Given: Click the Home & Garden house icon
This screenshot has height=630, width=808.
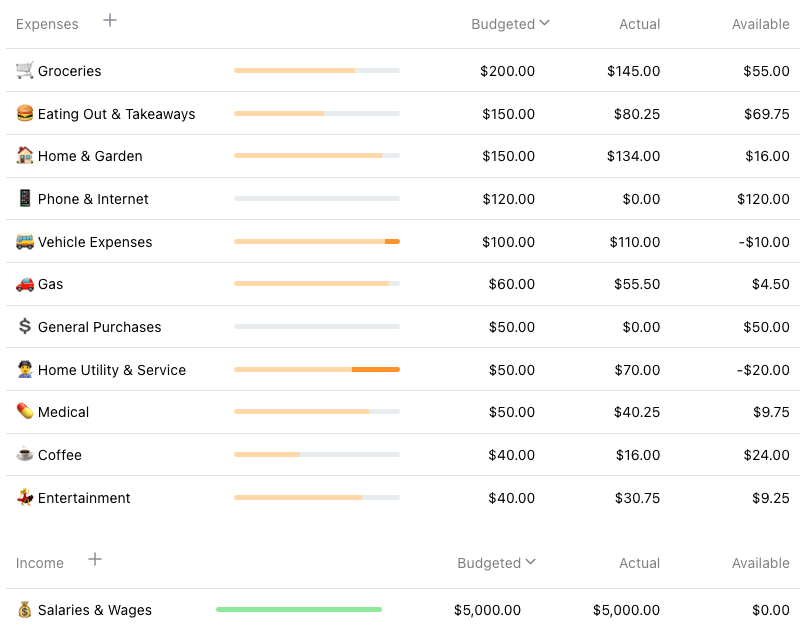Looking at the screenshot, I should pos(23,156).
